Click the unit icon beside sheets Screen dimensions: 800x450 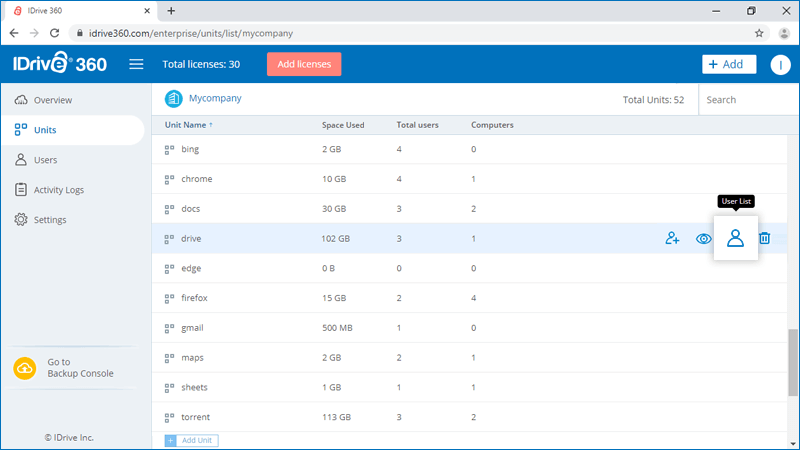[x=169, y=388]
